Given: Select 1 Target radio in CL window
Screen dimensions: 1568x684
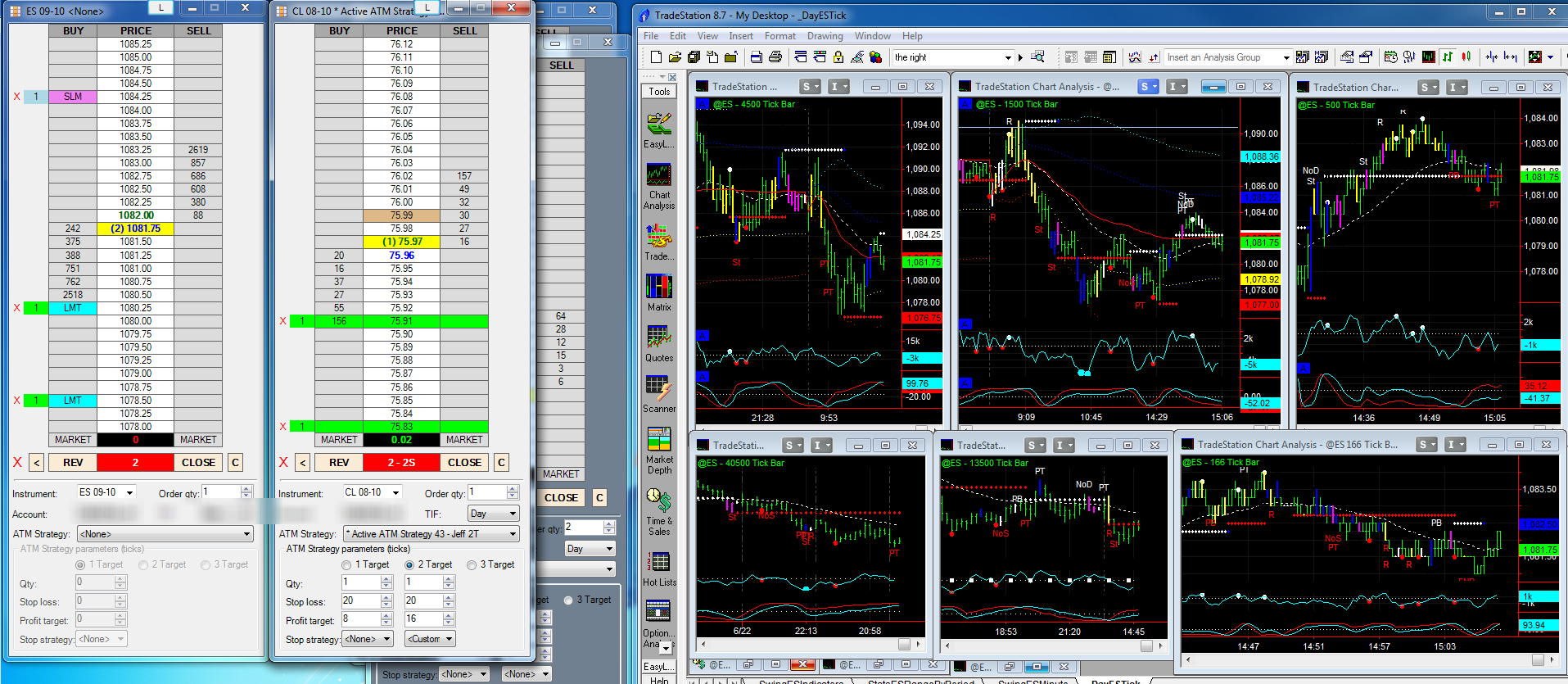Looking at the screenshot, I should [x=346, y=565].
